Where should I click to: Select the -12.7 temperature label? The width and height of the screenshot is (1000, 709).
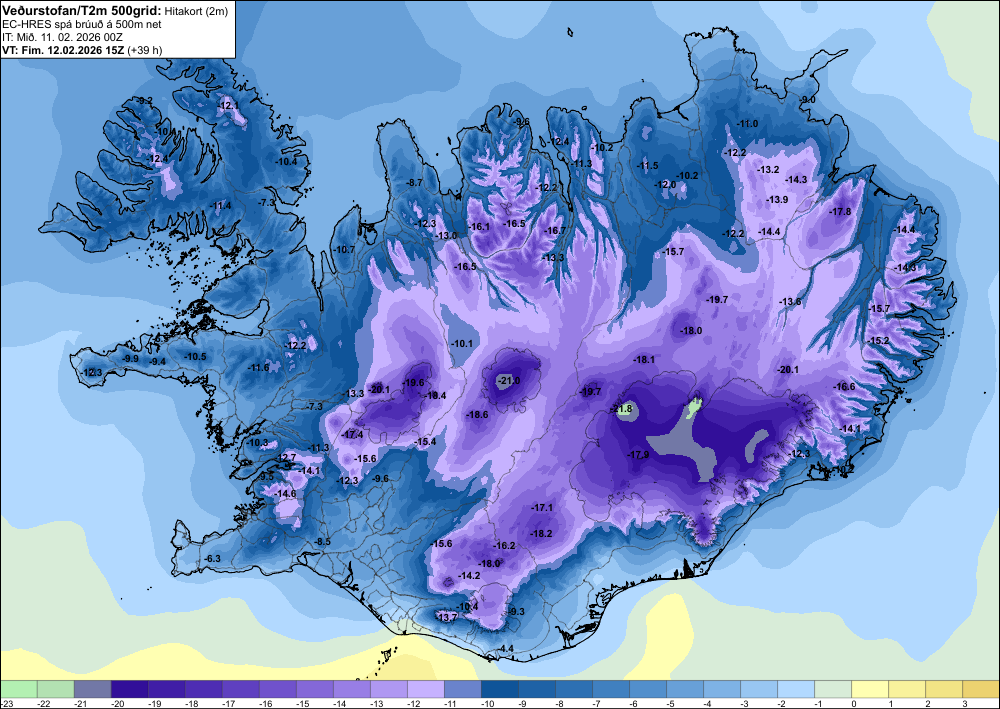[288, 457]
